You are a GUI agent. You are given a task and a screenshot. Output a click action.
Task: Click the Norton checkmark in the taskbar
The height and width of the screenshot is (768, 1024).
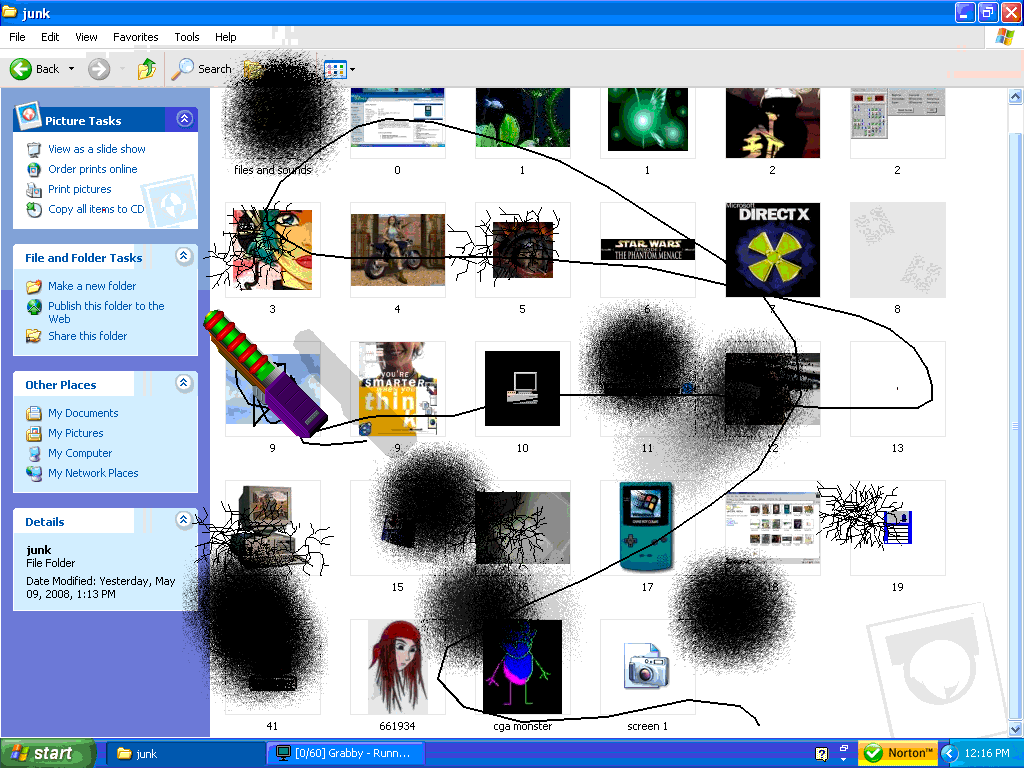pyautogui.click(x=872, y=753)
